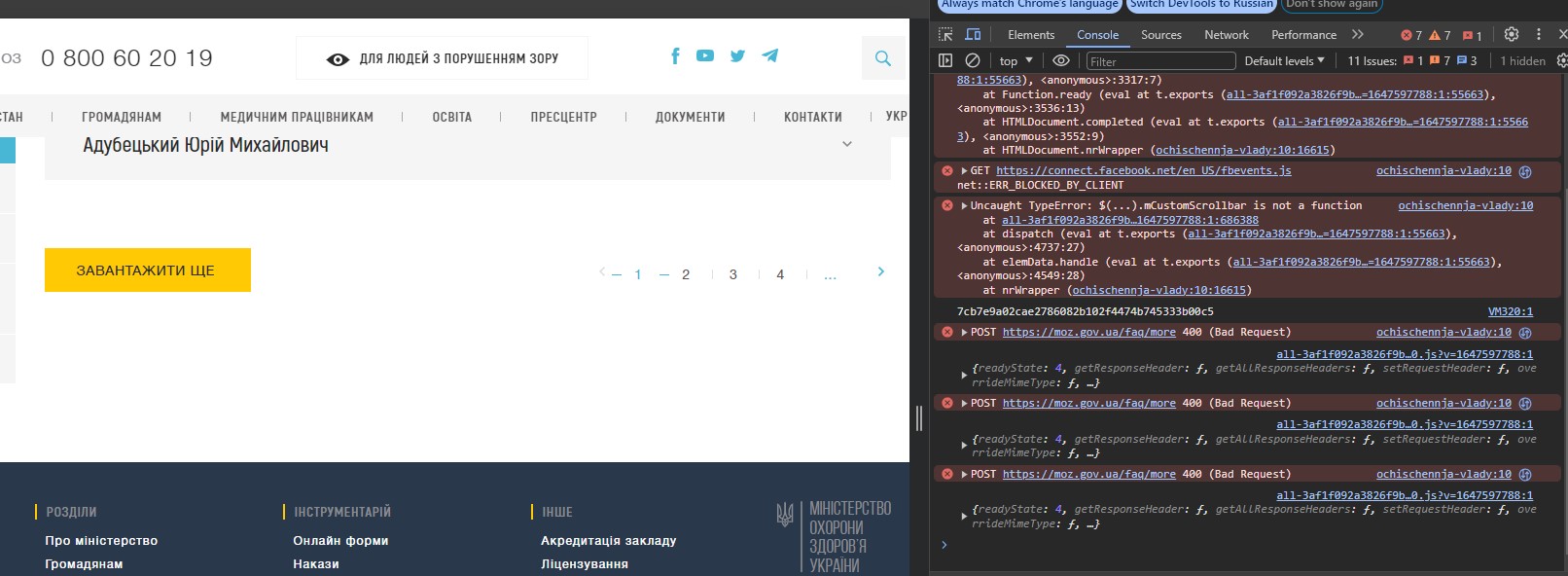This screenshot has width=1568, height=576.
Task: Open the Default levels dropdown
Action: pyautogui.click(x=1284, y=60)
